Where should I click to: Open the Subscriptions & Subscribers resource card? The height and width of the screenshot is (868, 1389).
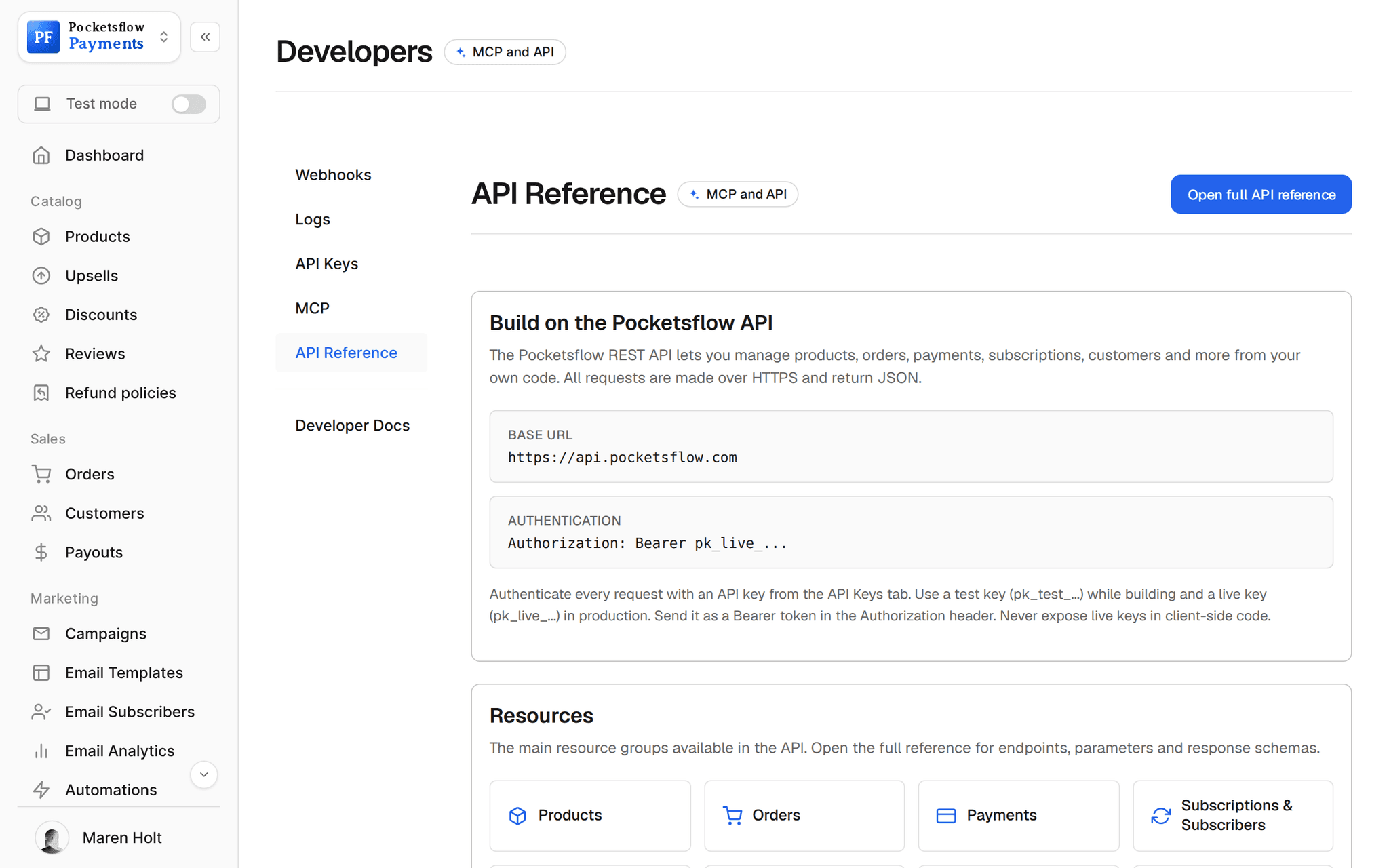coord(1233,816)
